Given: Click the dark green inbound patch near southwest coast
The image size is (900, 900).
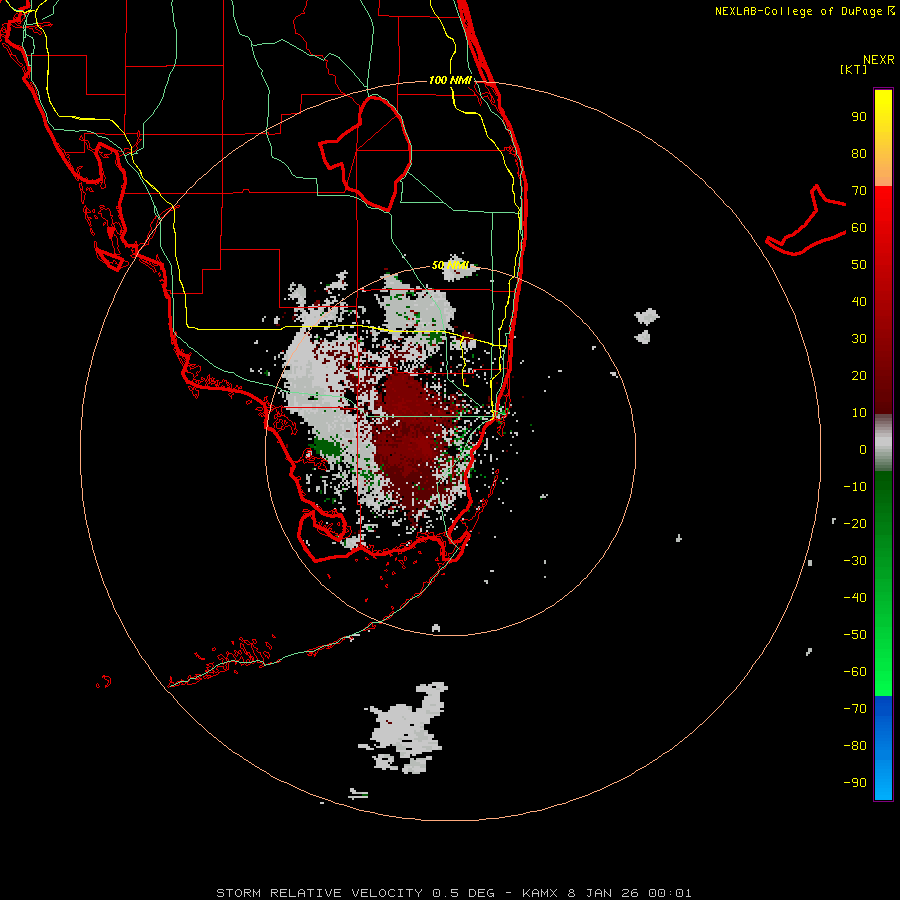Looking at the screenshot, I should [x=326, y=447].
